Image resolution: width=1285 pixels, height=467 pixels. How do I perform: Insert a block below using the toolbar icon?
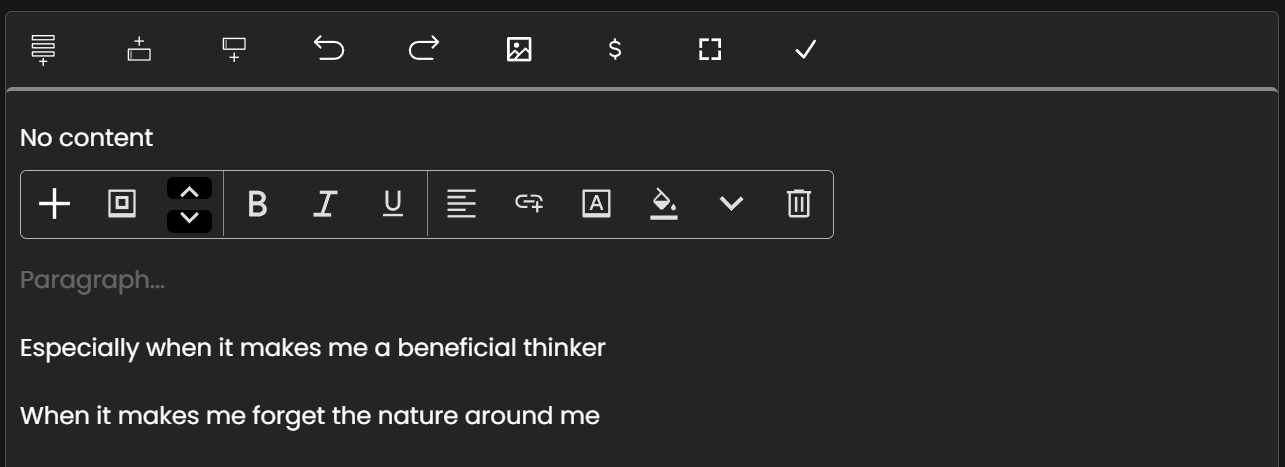[x=234, y=49]
